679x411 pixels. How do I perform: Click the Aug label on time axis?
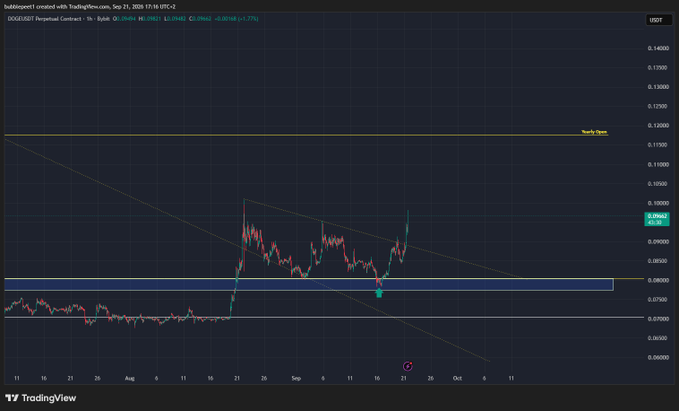(129, 378)
